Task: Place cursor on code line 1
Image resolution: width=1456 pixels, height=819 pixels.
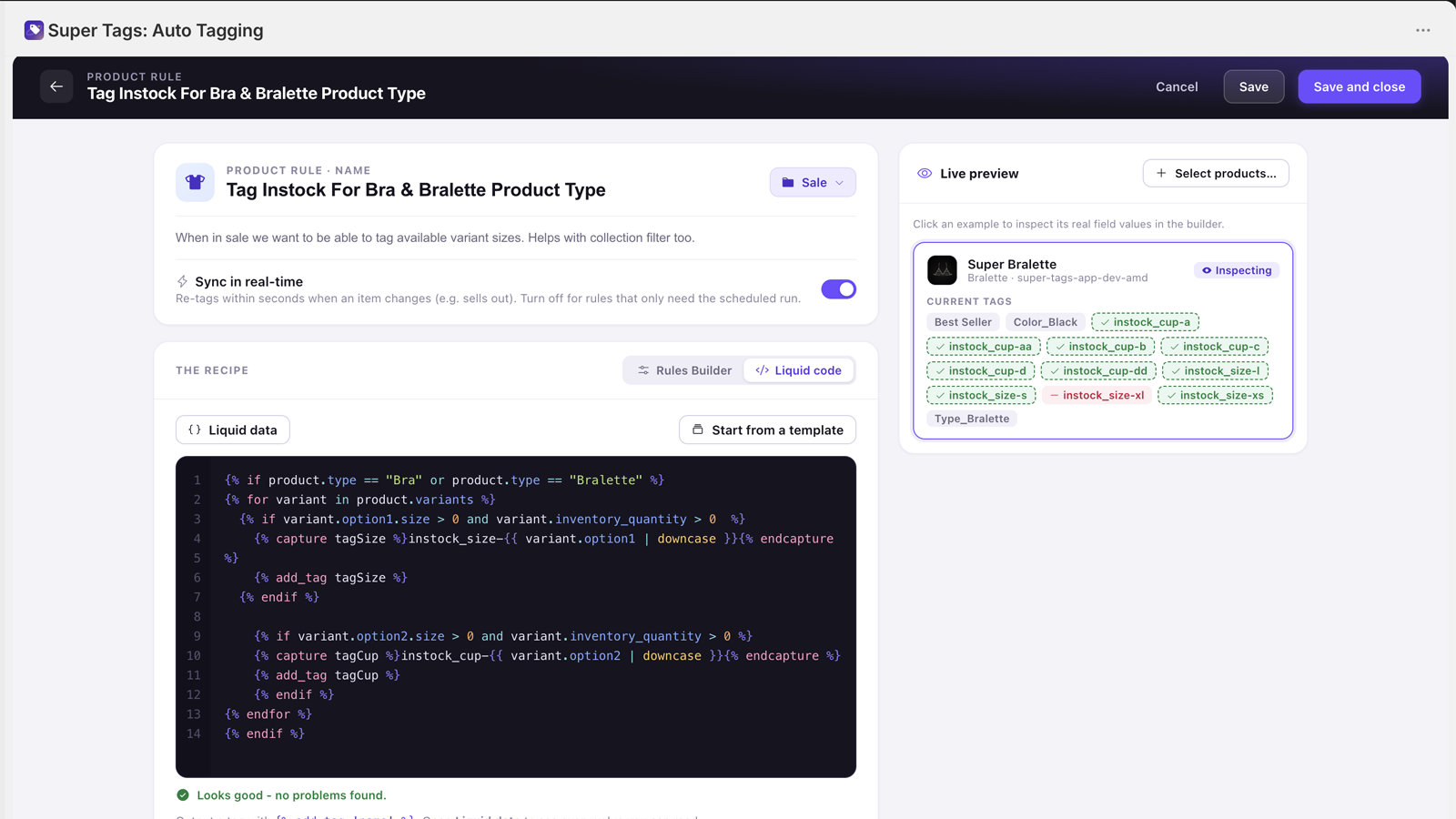Action: point(444,480)
